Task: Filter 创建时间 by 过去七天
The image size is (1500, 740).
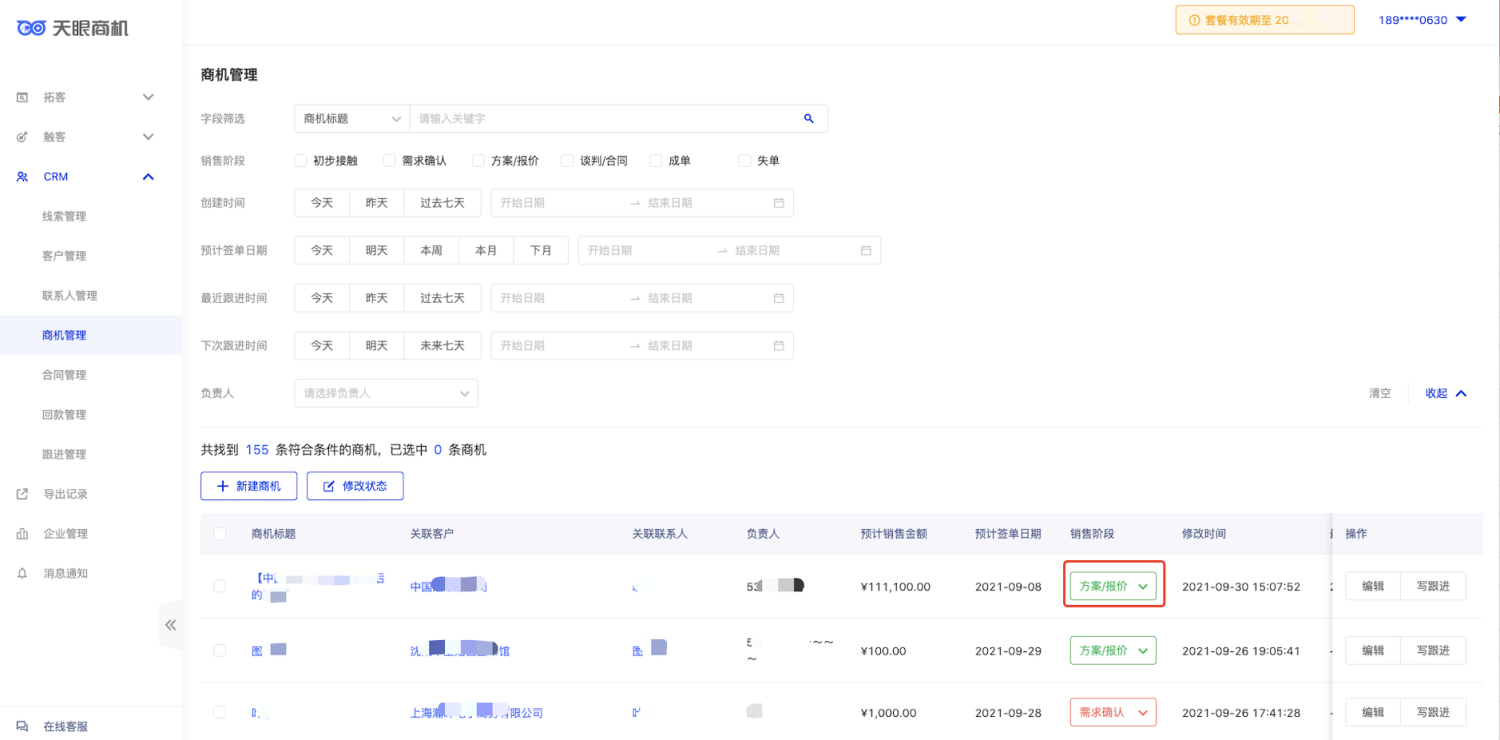Action: tap(442, 203)
